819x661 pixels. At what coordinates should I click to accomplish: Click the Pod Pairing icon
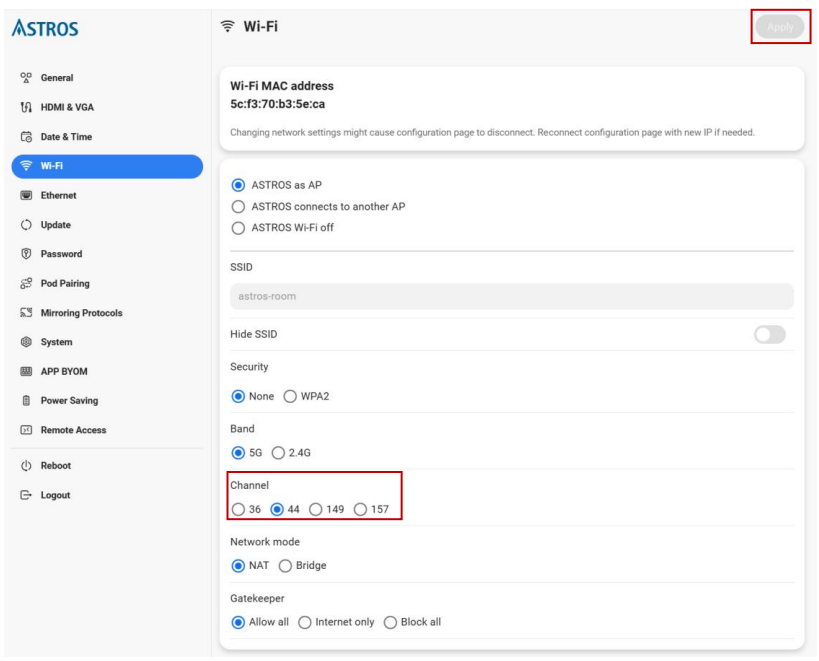tap(26, 284)
